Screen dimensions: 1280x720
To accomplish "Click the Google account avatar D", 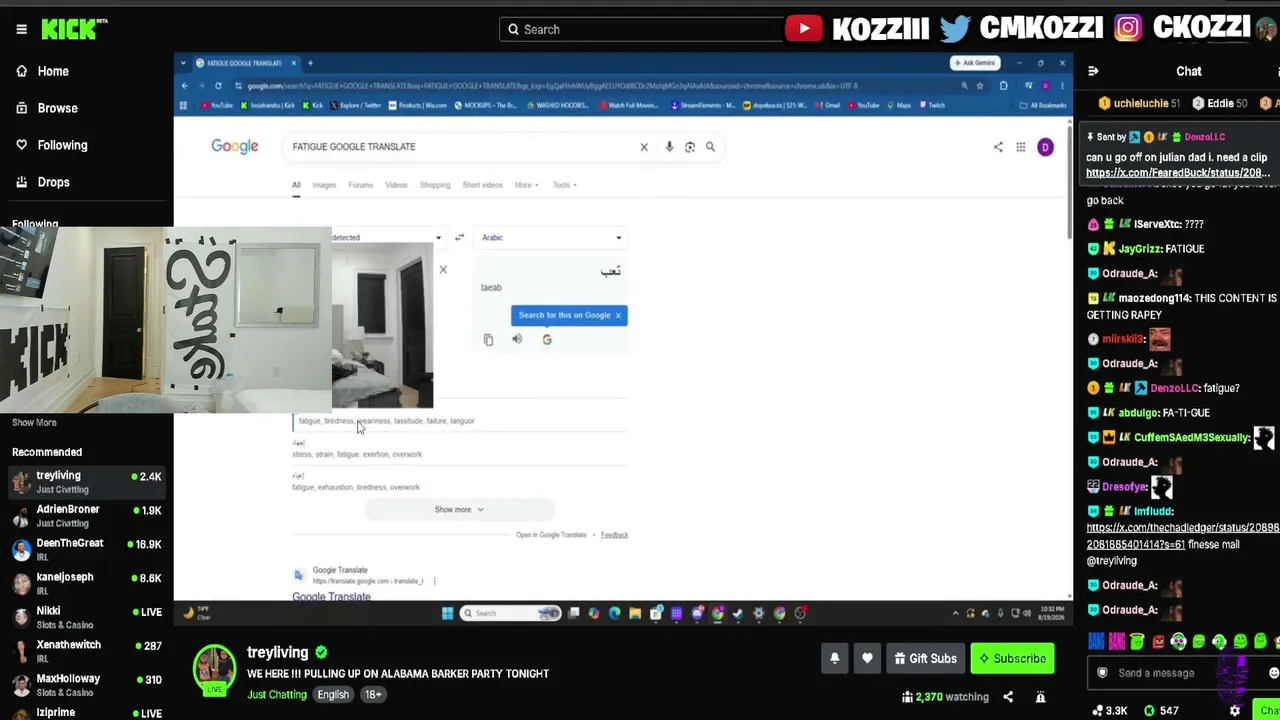I will [x=1045, y=147].
